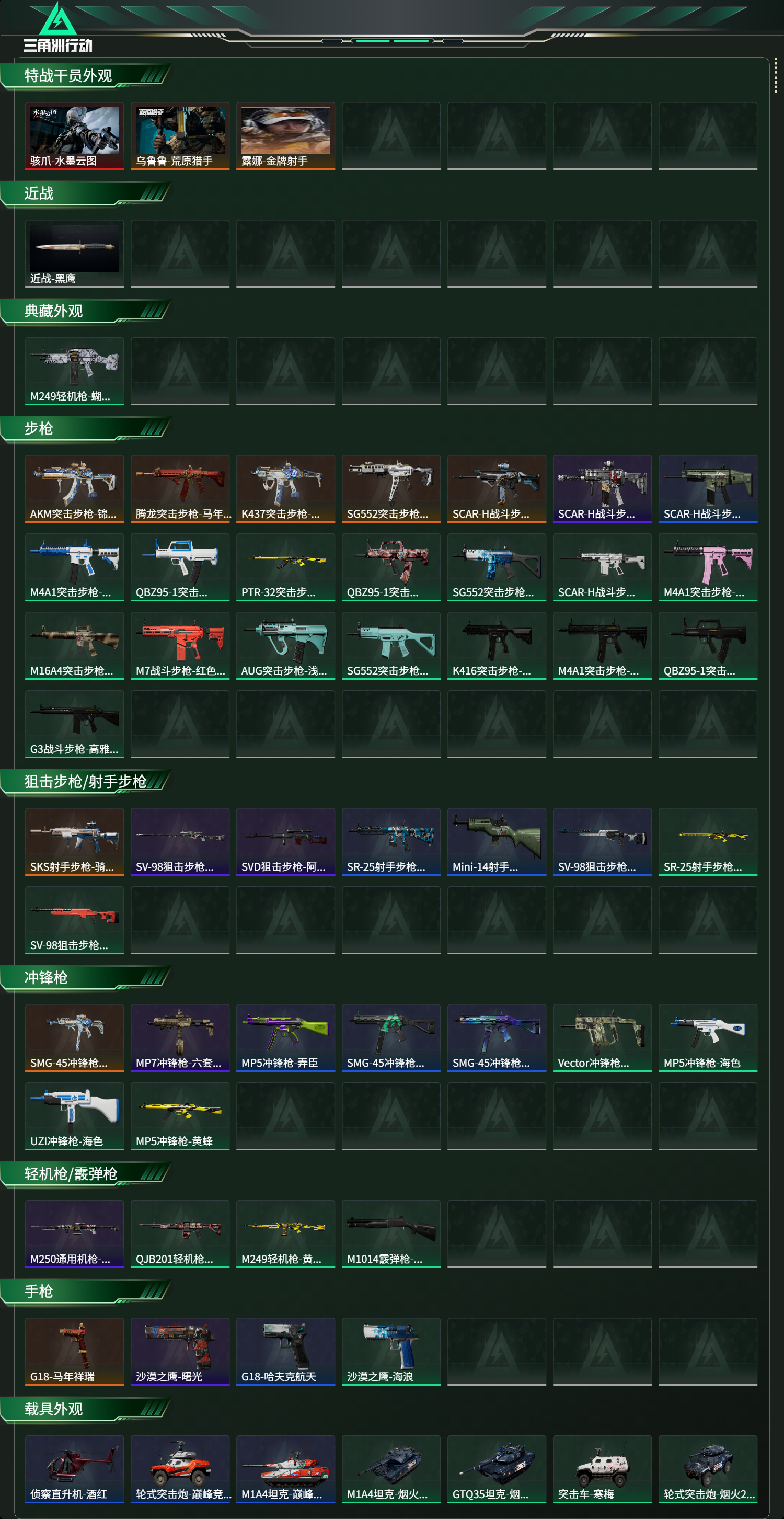Select the 侦察直升机-酒红 vehicle skin
This screenshot has height=1519, width=784.
click(x=74, y=1469)
